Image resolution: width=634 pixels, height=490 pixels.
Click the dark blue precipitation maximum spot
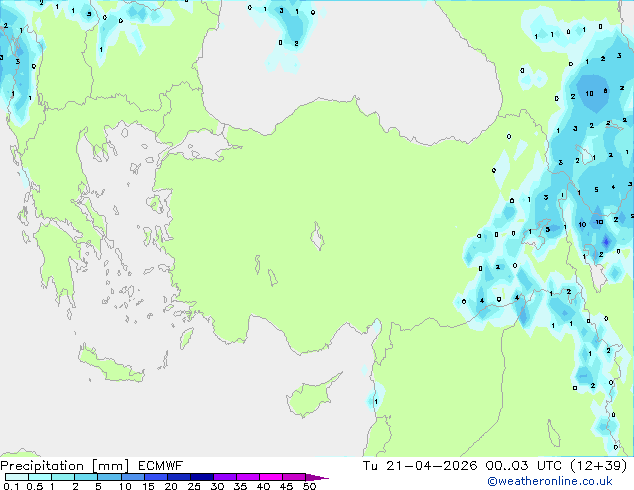(606, 242)
